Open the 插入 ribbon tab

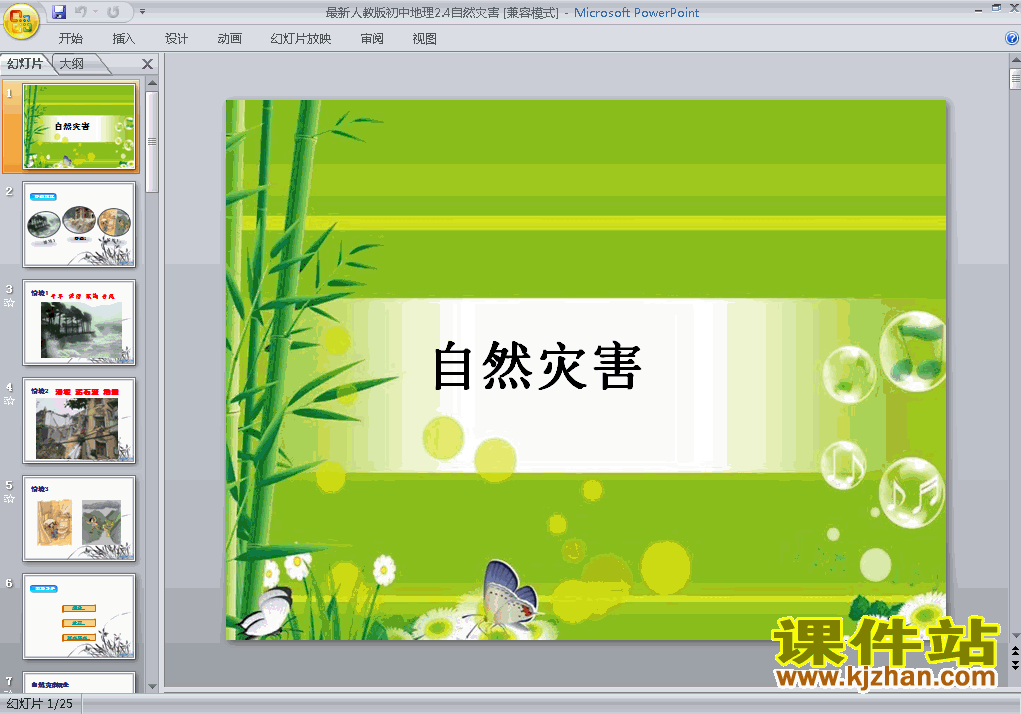tap(123, 38)
